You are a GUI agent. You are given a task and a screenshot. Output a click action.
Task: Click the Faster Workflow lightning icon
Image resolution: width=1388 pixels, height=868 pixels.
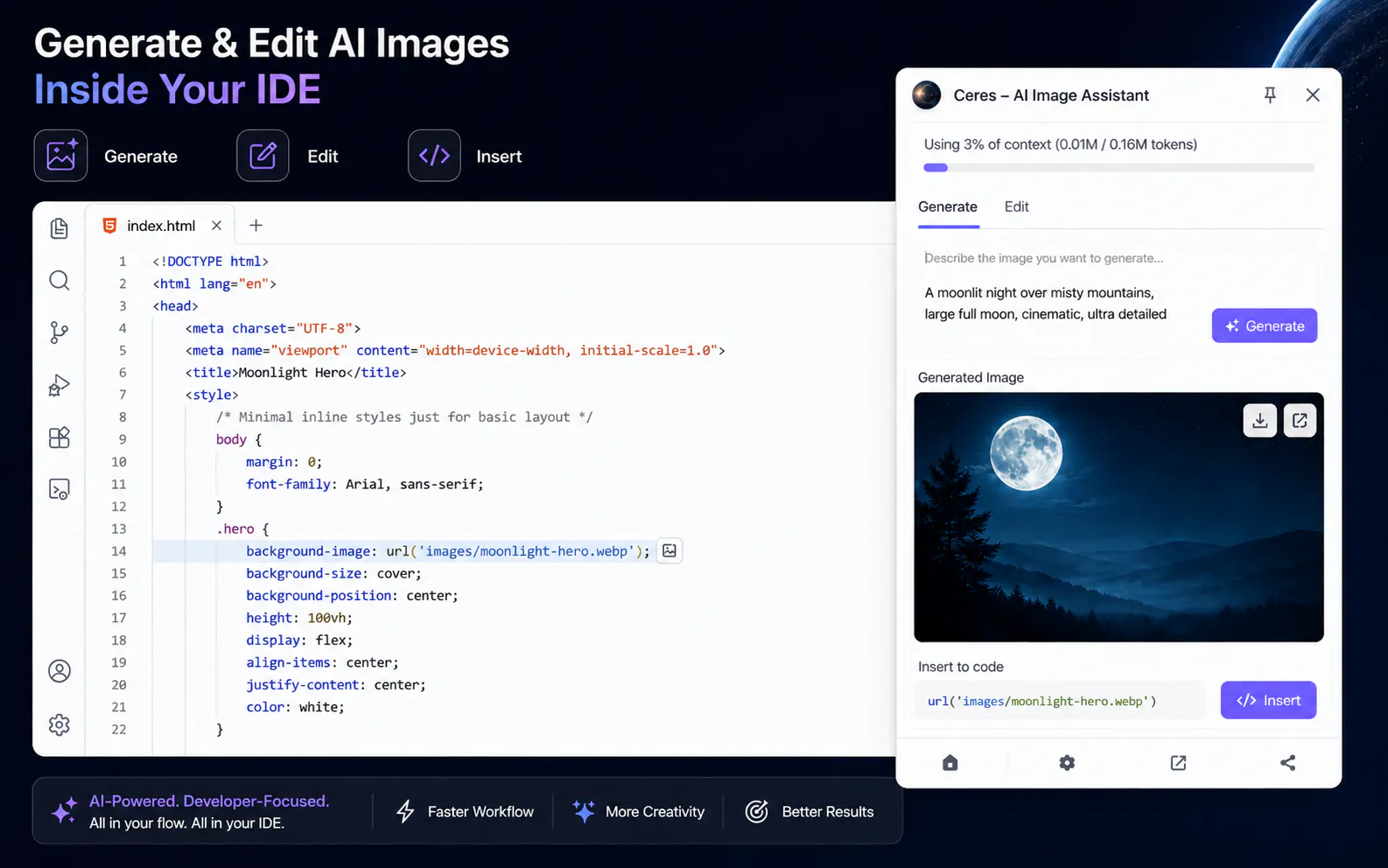pyautogui.click(x=405, y=811)
